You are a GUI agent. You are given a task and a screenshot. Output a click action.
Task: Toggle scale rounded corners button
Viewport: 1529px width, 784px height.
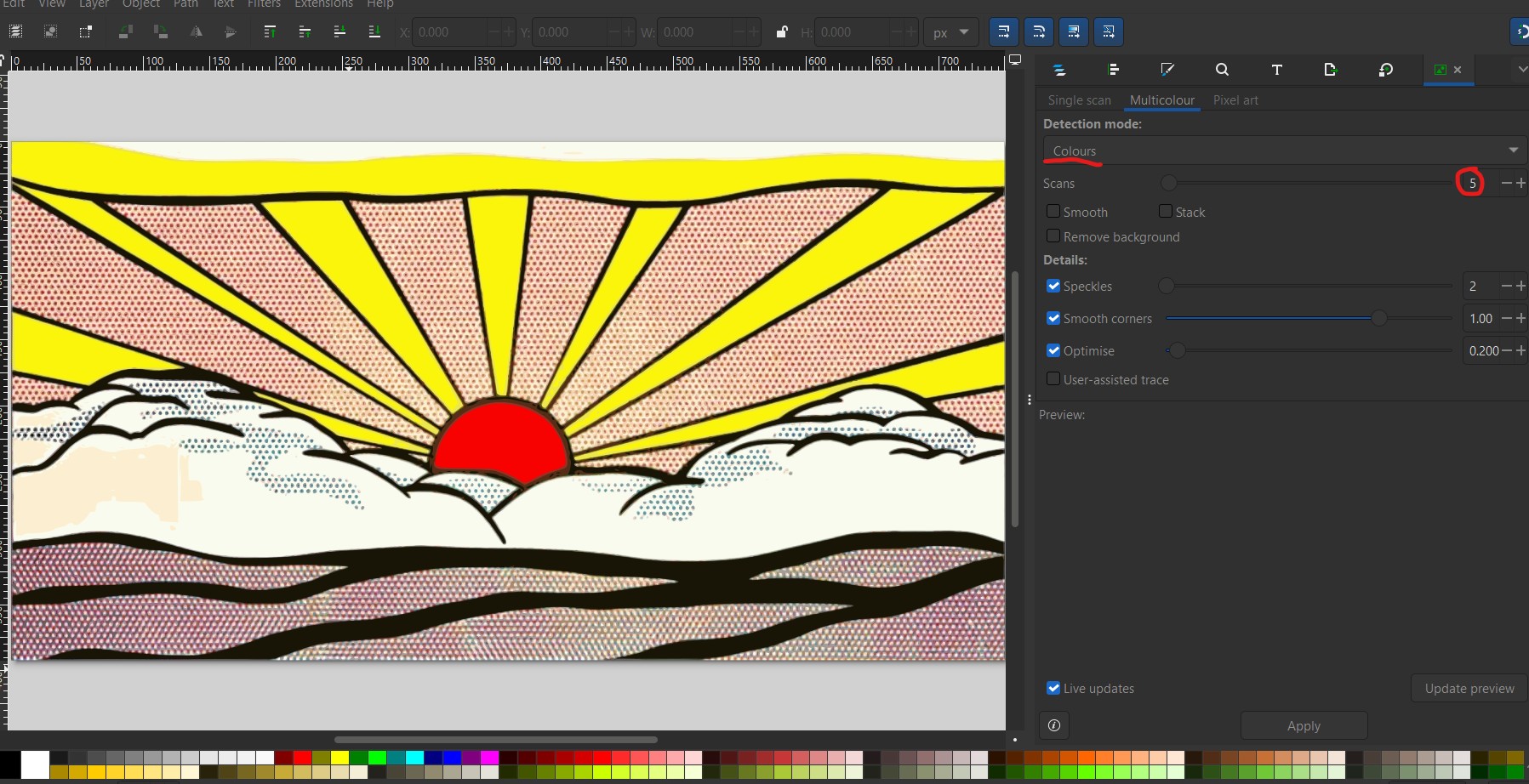tap(1039, 32)
